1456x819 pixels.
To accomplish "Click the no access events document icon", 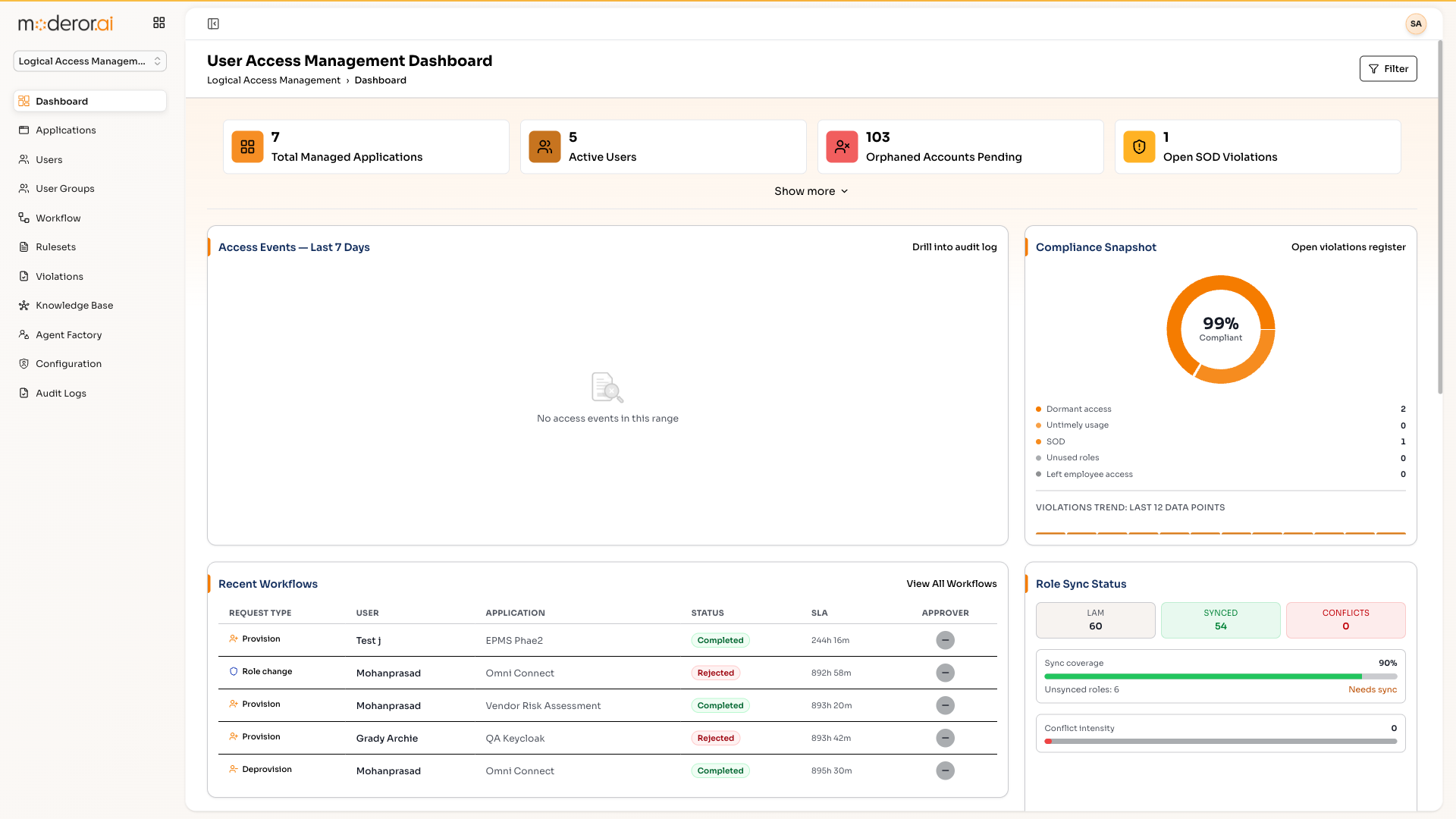I will [x=607, y=388].
